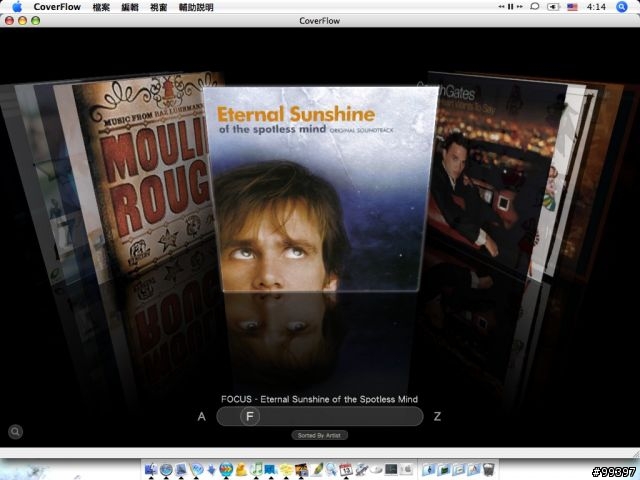Skip to next track in menu bar

(519, 7)
